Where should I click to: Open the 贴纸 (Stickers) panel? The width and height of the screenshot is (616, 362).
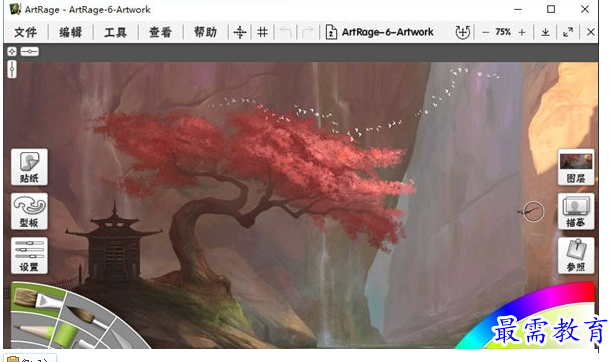pyautogui.click(x=29, y=167)
